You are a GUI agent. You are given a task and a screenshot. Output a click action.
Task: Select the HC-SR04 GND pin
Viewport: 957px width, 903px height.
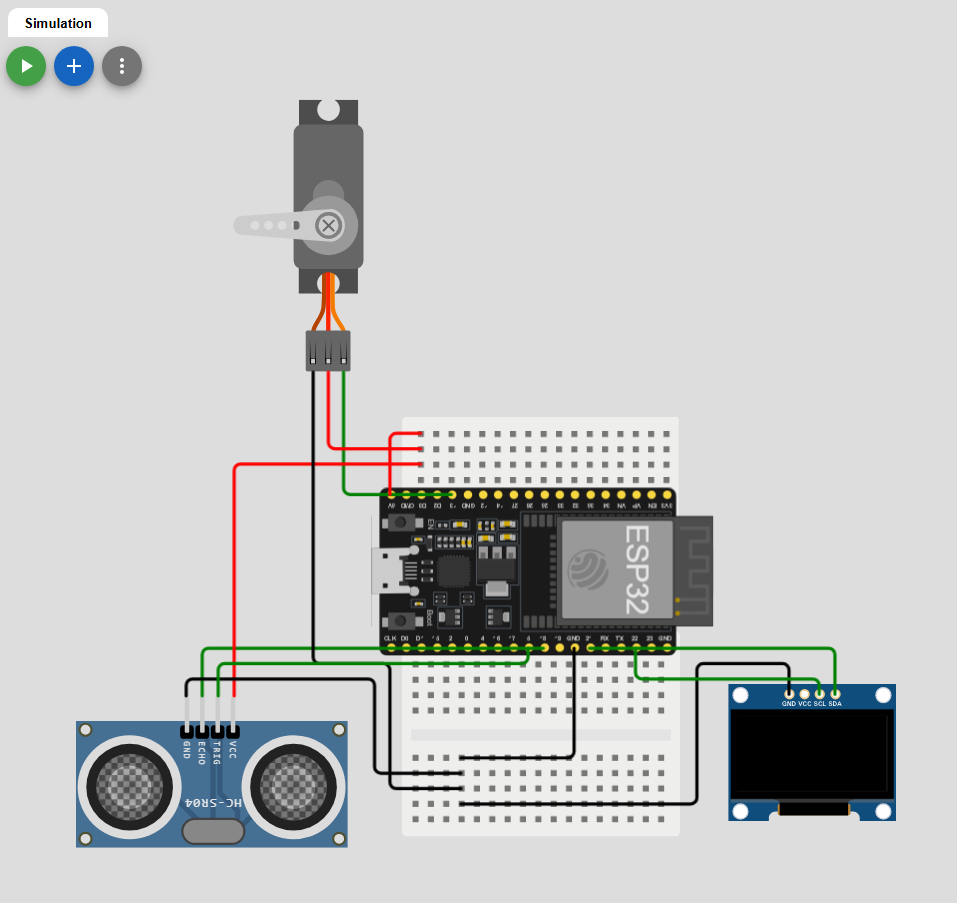point(187,730)
